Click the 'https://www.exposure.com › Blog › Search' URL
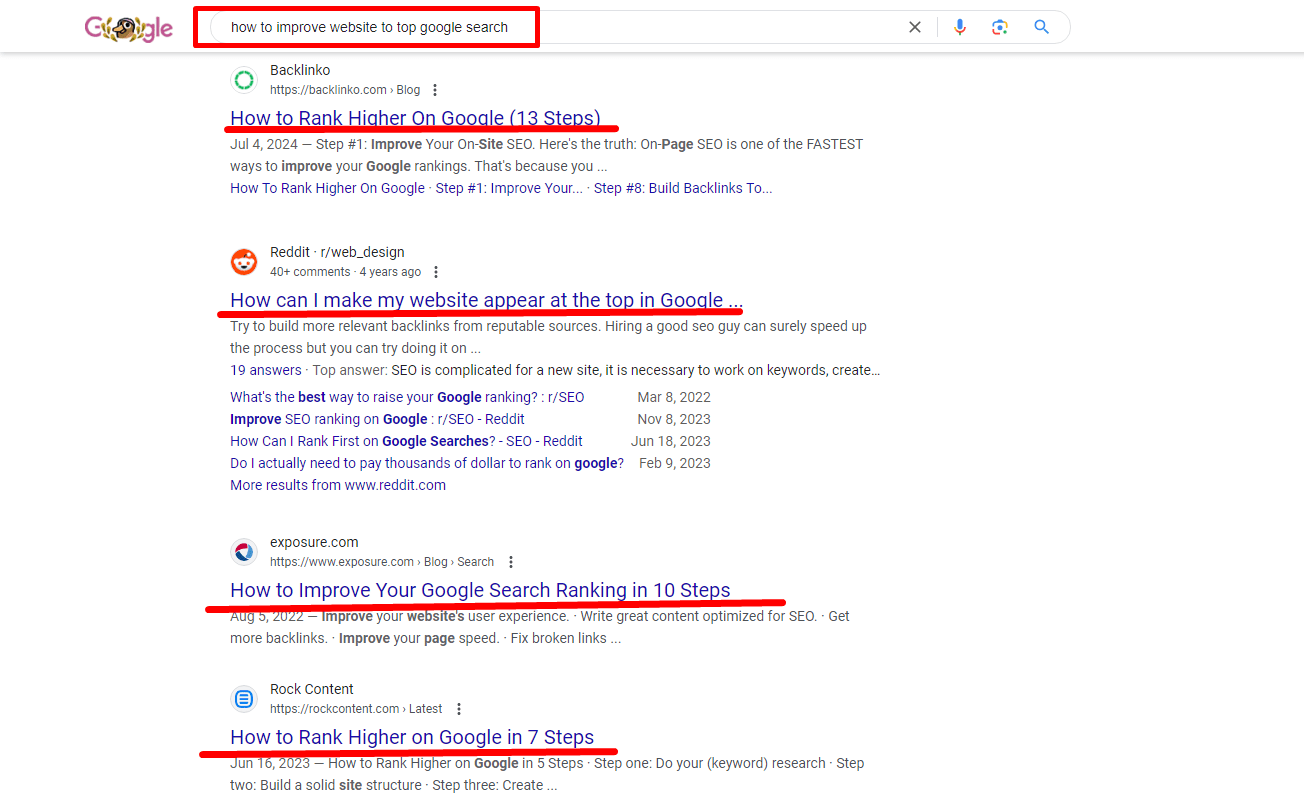1304x796 pixels. pyautogui.click(x=382, y=562)
